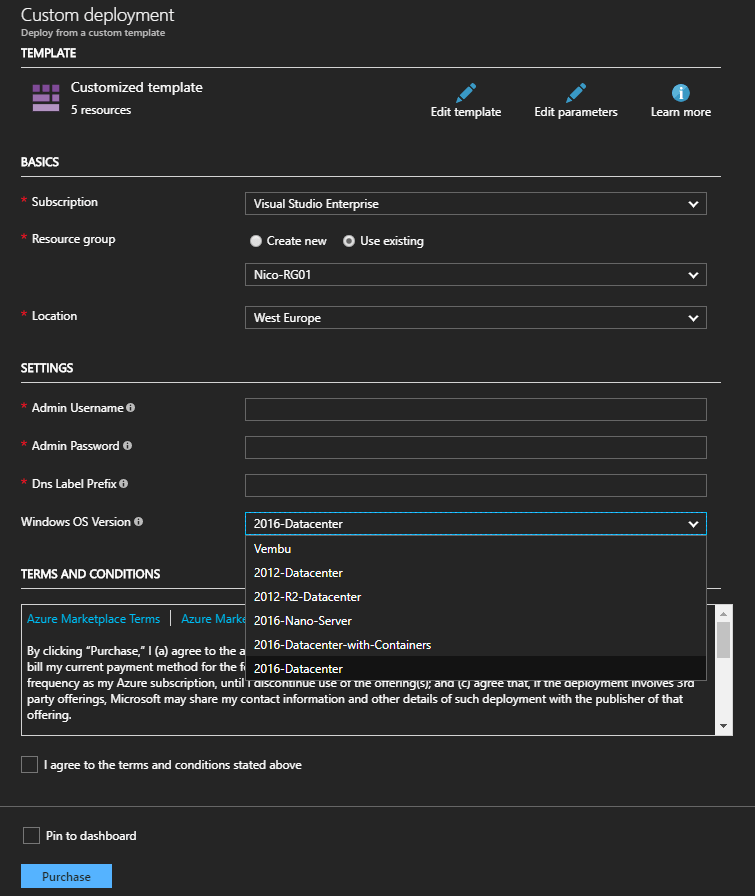Check Pin to dashboard box
The image size is (755, 896).
pyautogui.click(x=31, y=835)
